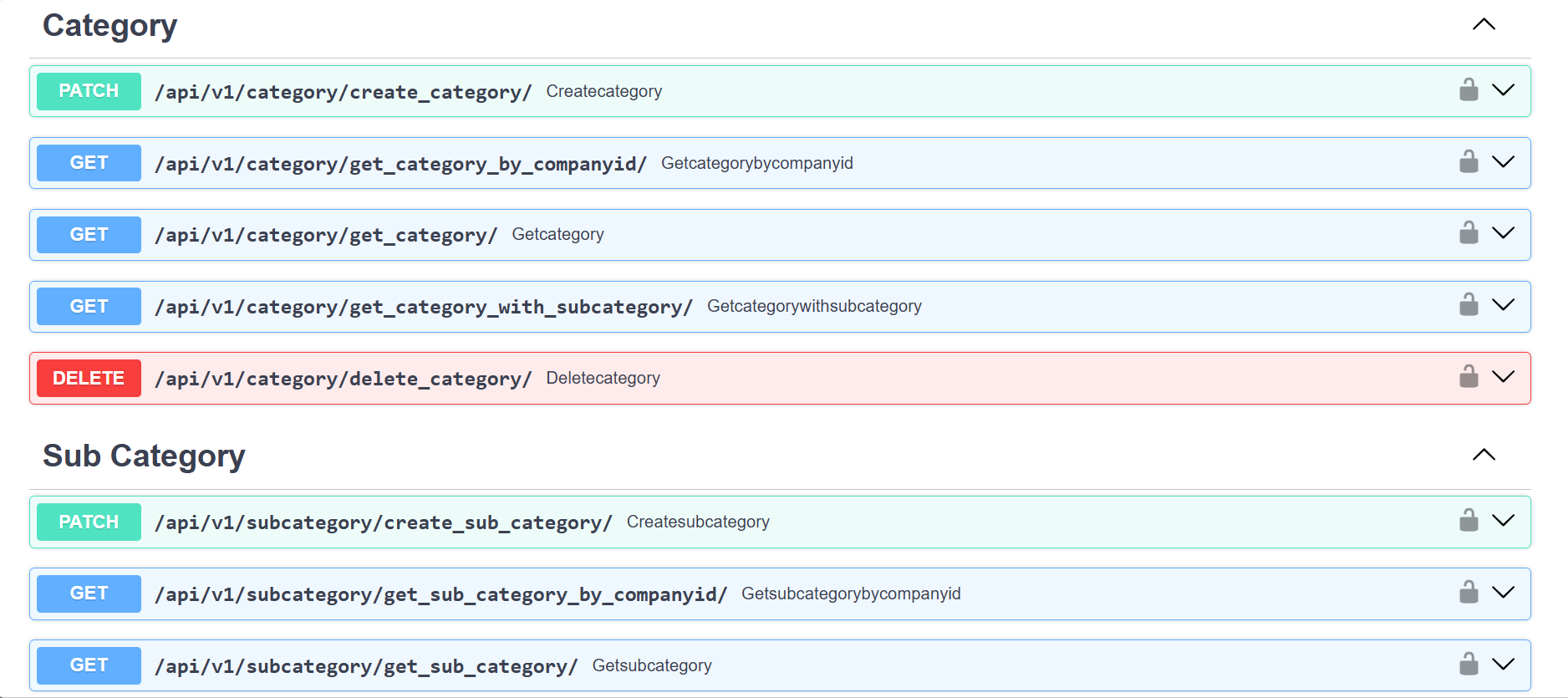Expand create_category endpoint with chevron

[x=1503, y=90]
